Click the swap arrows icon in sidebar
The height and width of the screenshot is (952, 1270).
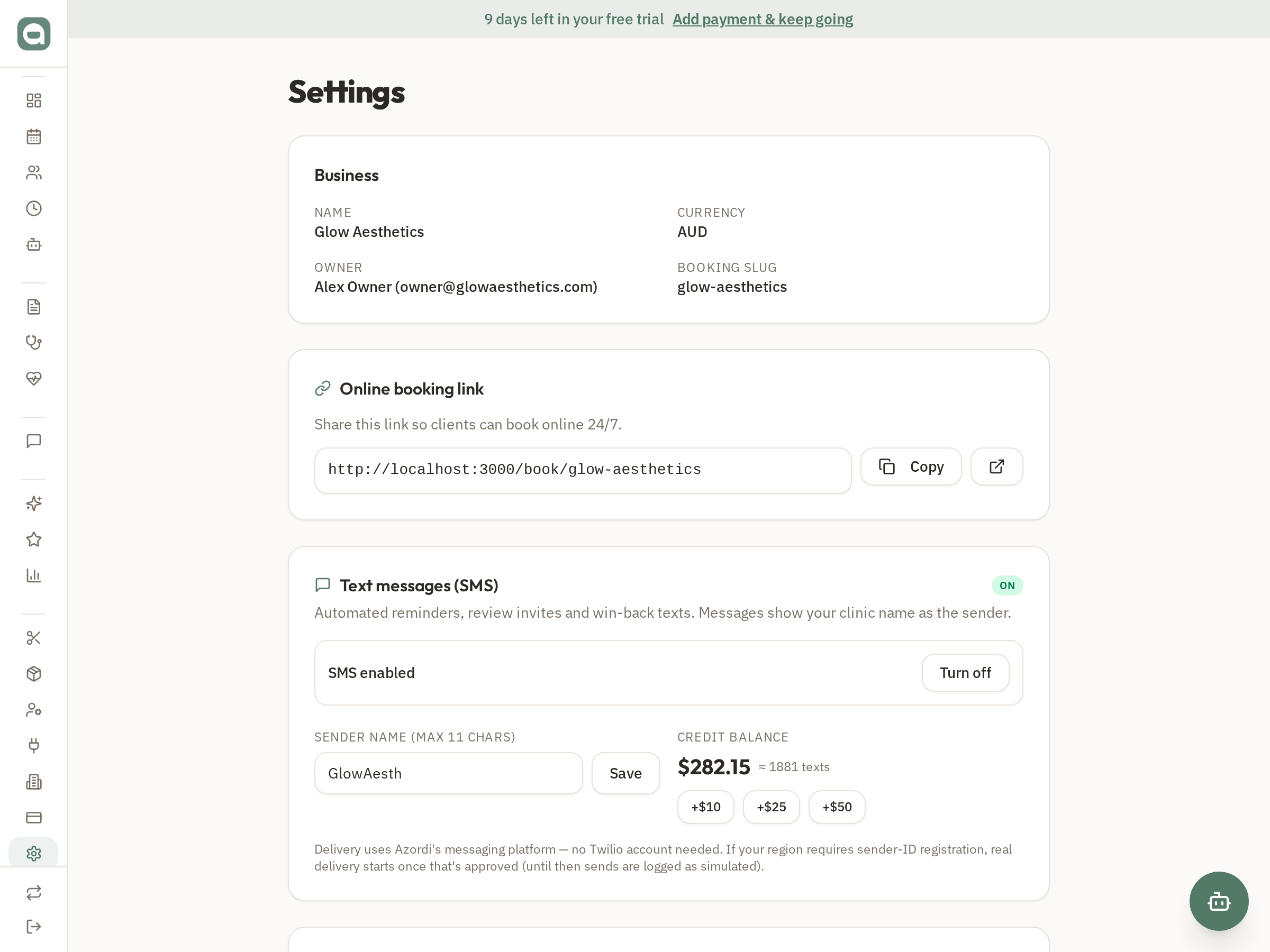[34, 892]
